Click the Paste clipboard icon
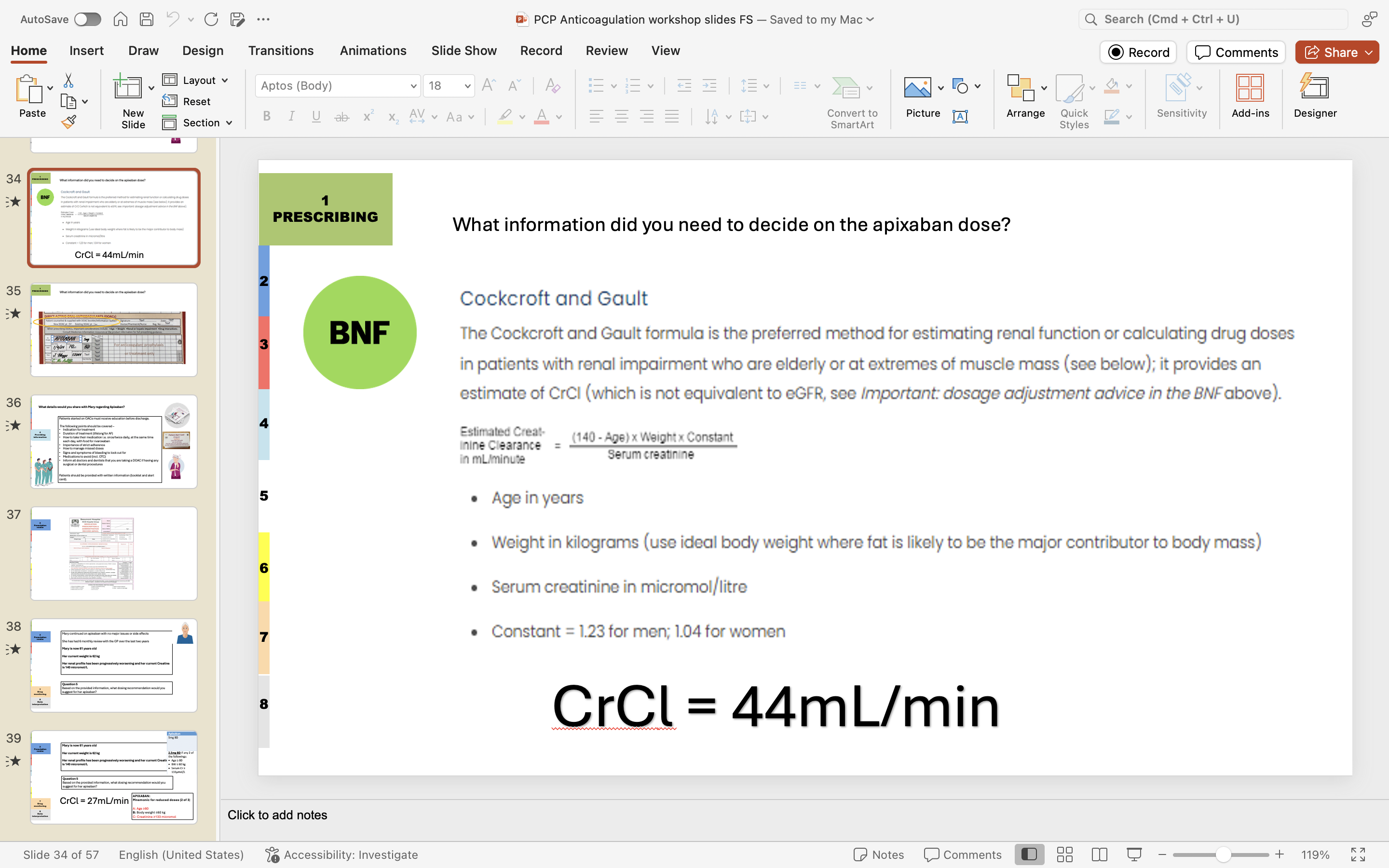Image resolution: width=1389 pixels, height=868 pixels. 29,90
